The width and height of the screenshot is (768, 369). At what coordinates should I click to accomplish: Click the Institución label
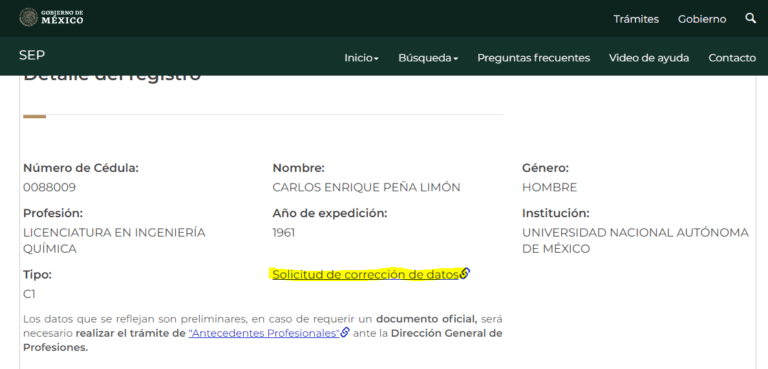coord(555,213)
